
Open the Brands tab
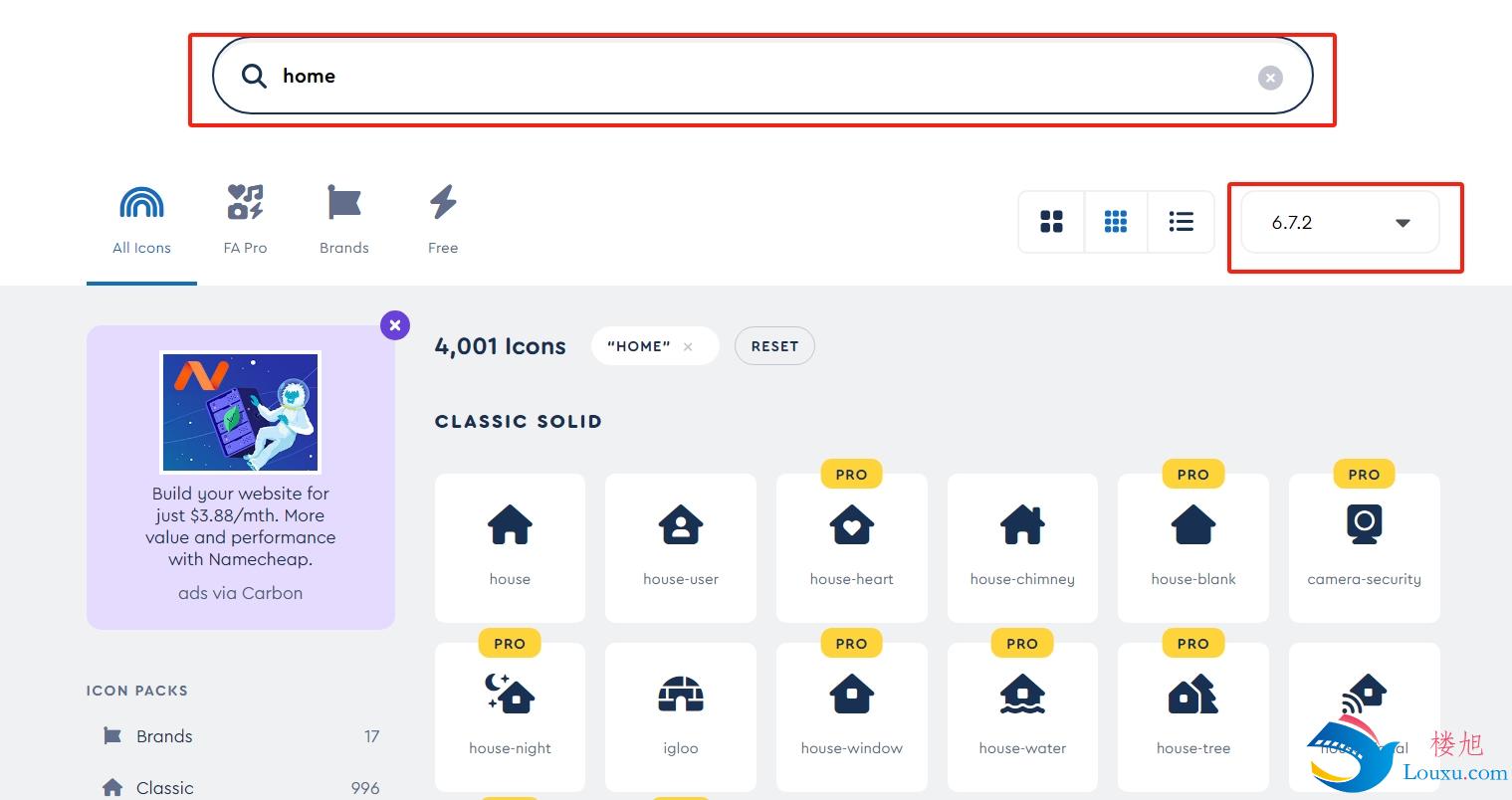(344, 221)
